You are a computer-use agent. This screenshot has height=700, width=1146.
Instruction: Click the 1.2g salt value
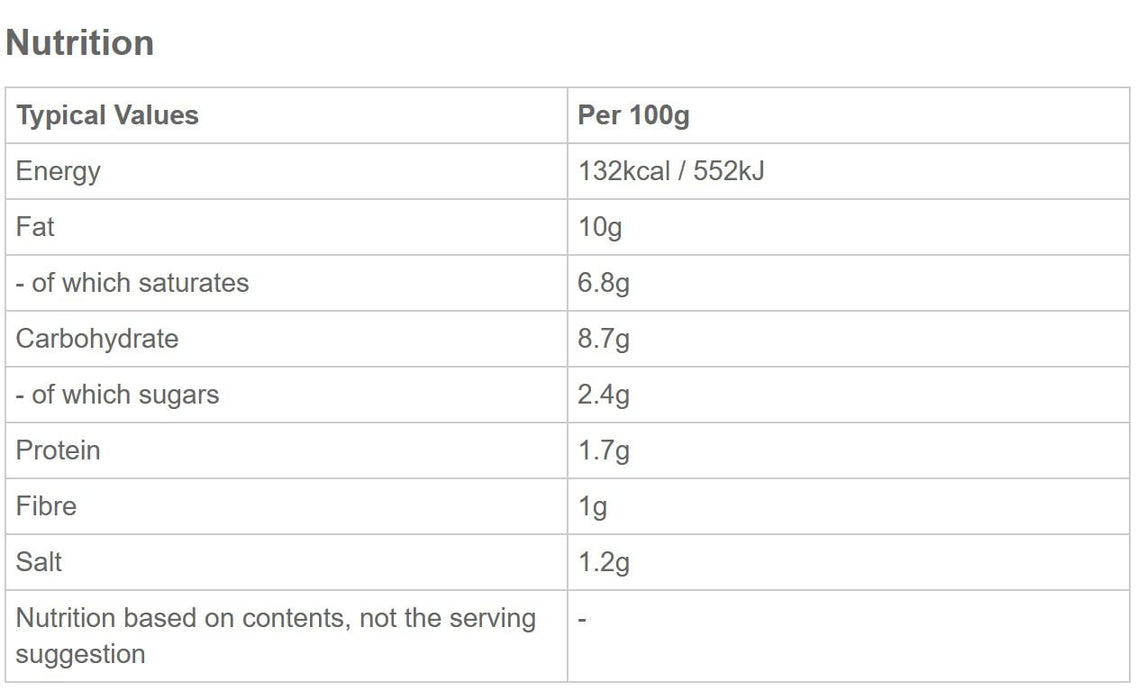pos(604,562)
